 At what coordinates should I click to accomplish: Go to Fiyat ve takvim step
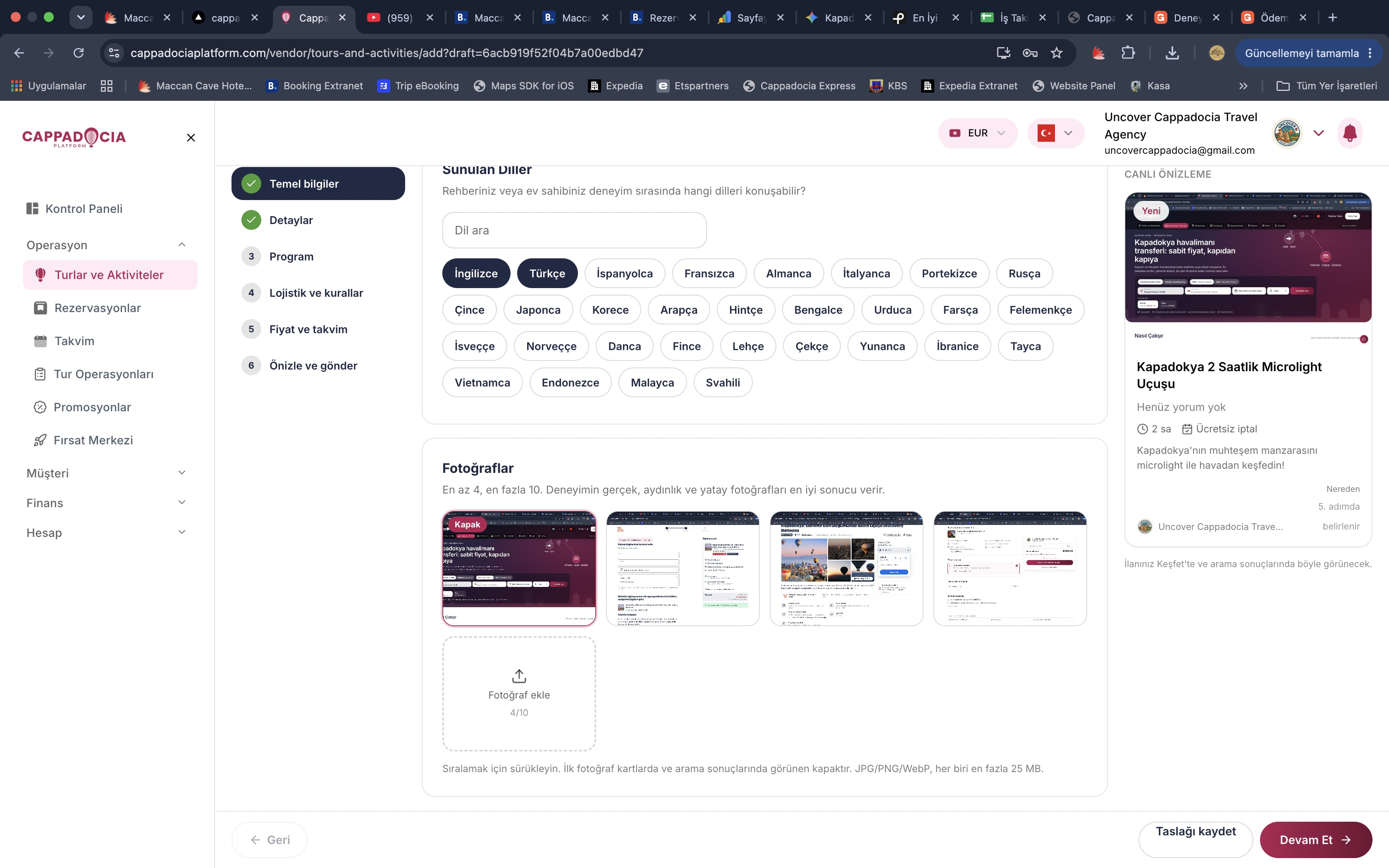[x=319, y=329]
